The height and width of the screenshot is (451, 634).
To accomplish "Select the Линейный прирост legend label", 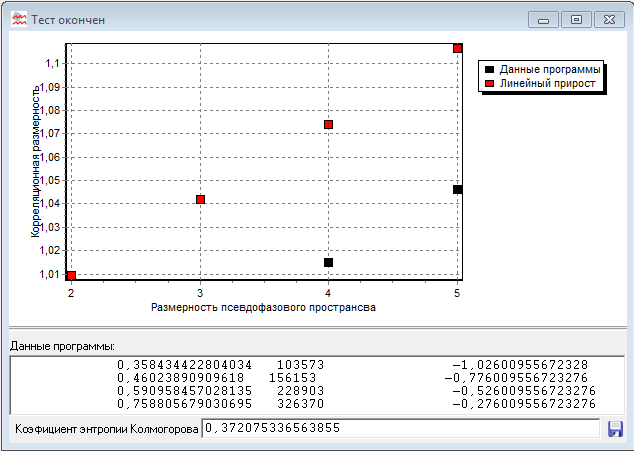I will point(547,84).
